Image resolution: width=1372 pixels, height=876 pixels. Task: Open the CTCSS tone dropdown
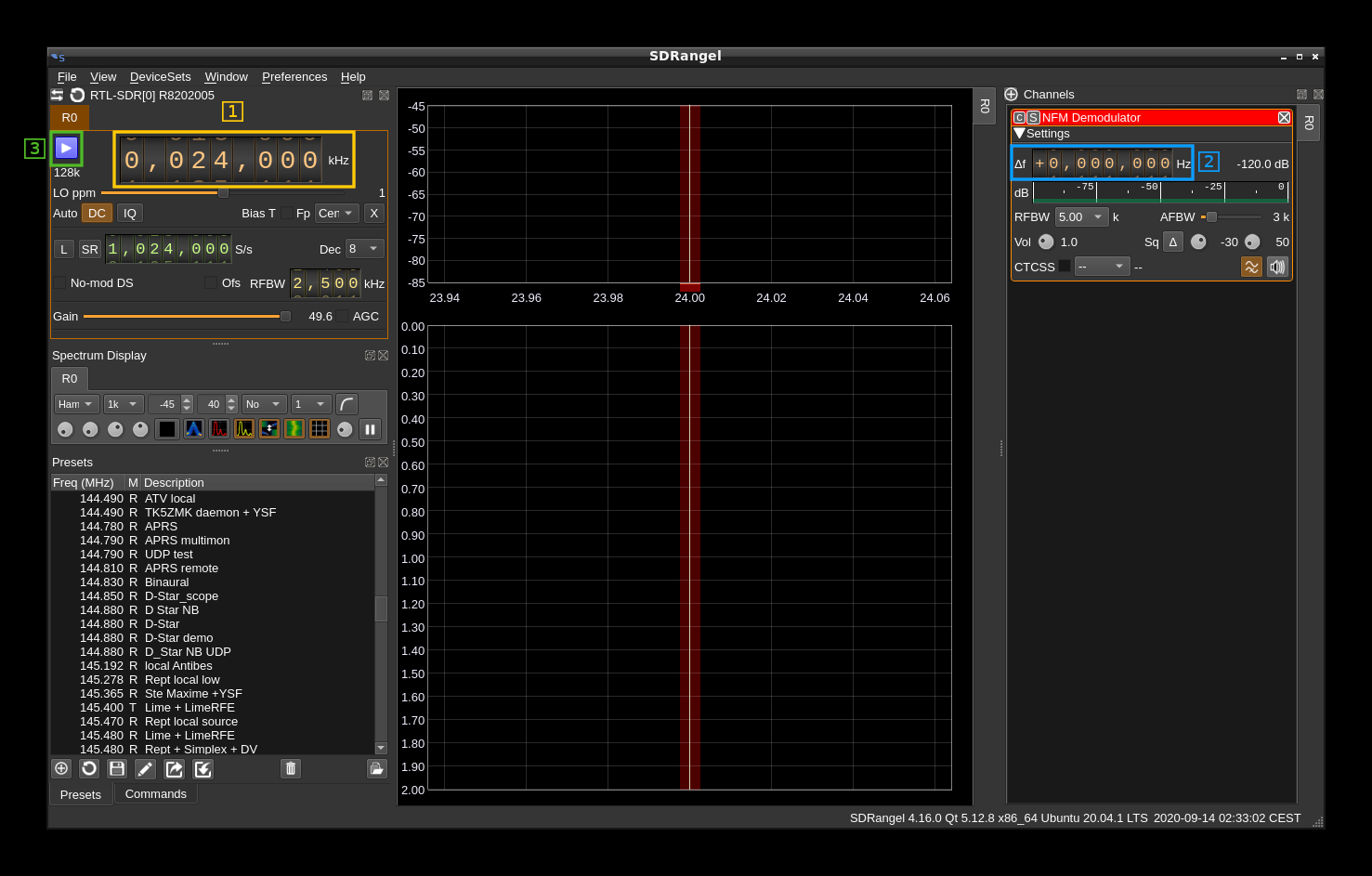(x=1102, y=267)
